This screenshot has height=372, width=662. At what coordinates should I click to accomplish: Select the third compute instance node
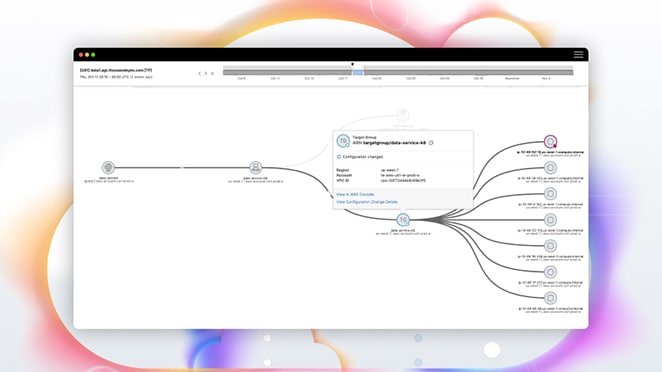[x=550, y=194]
